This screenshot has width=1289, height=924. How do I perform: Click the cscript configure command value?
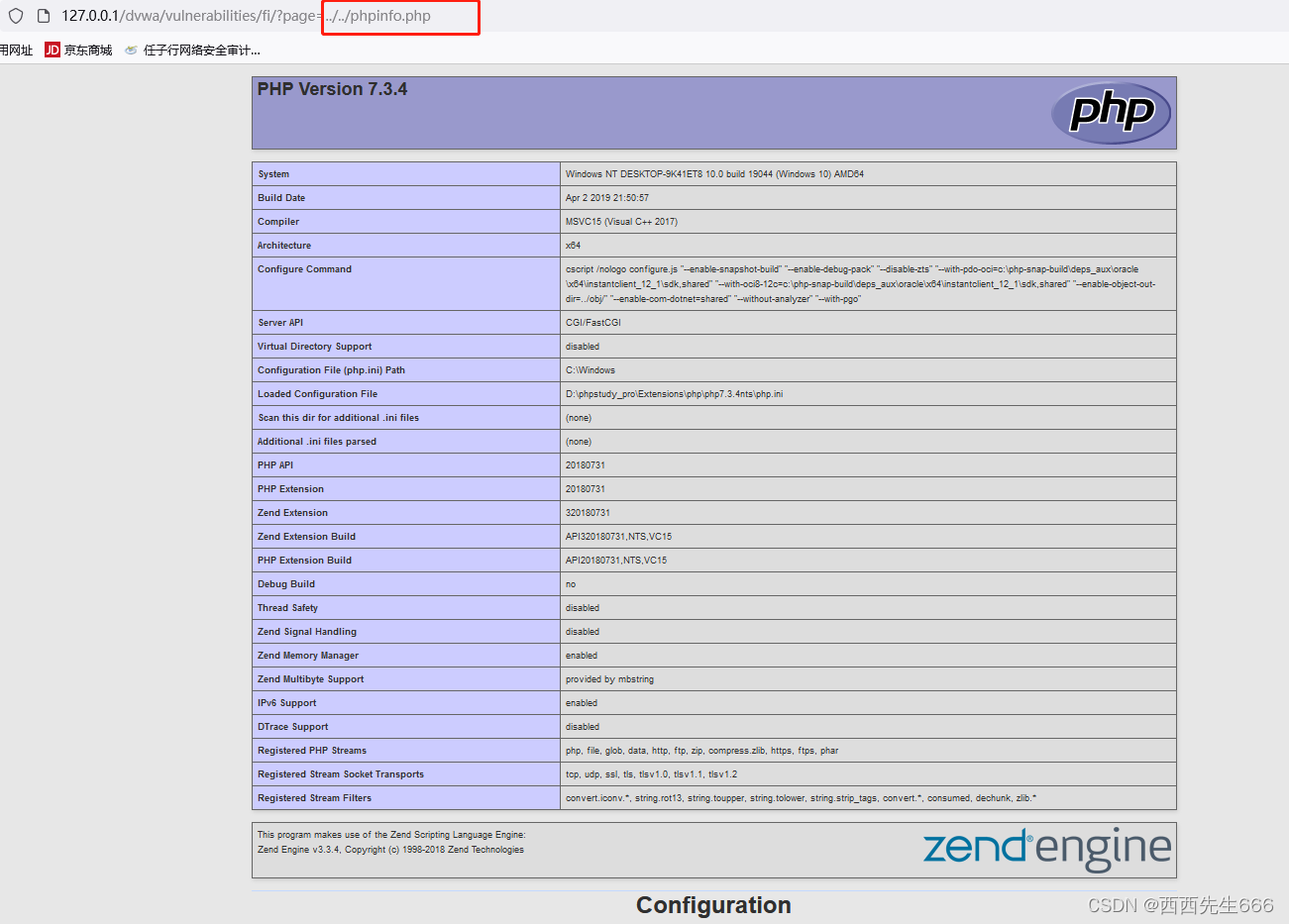tap(860, 284)
